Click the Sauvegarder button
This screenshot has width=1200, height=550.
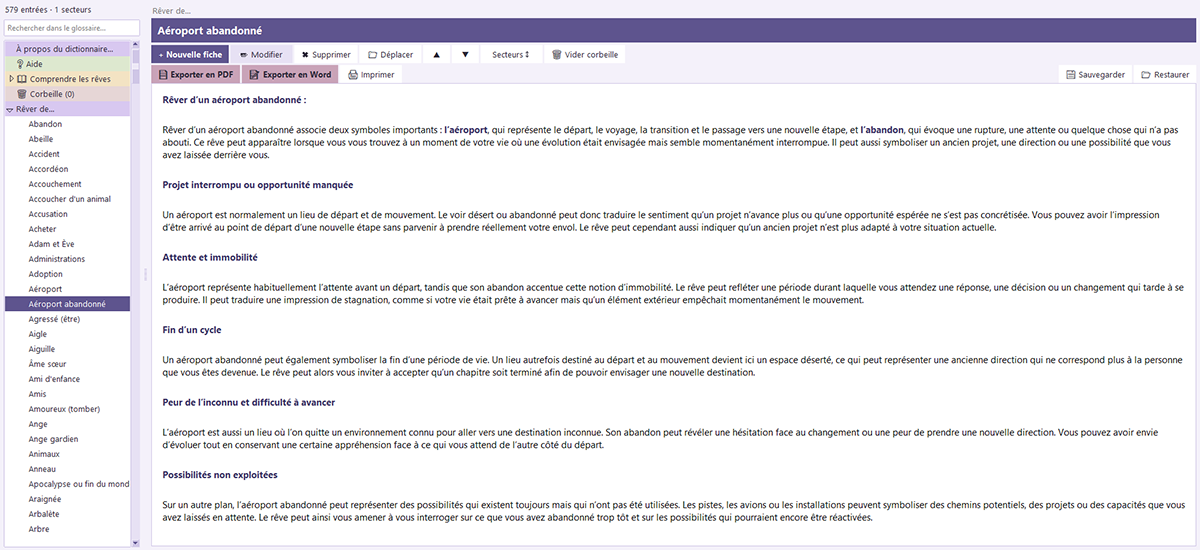1096,74
